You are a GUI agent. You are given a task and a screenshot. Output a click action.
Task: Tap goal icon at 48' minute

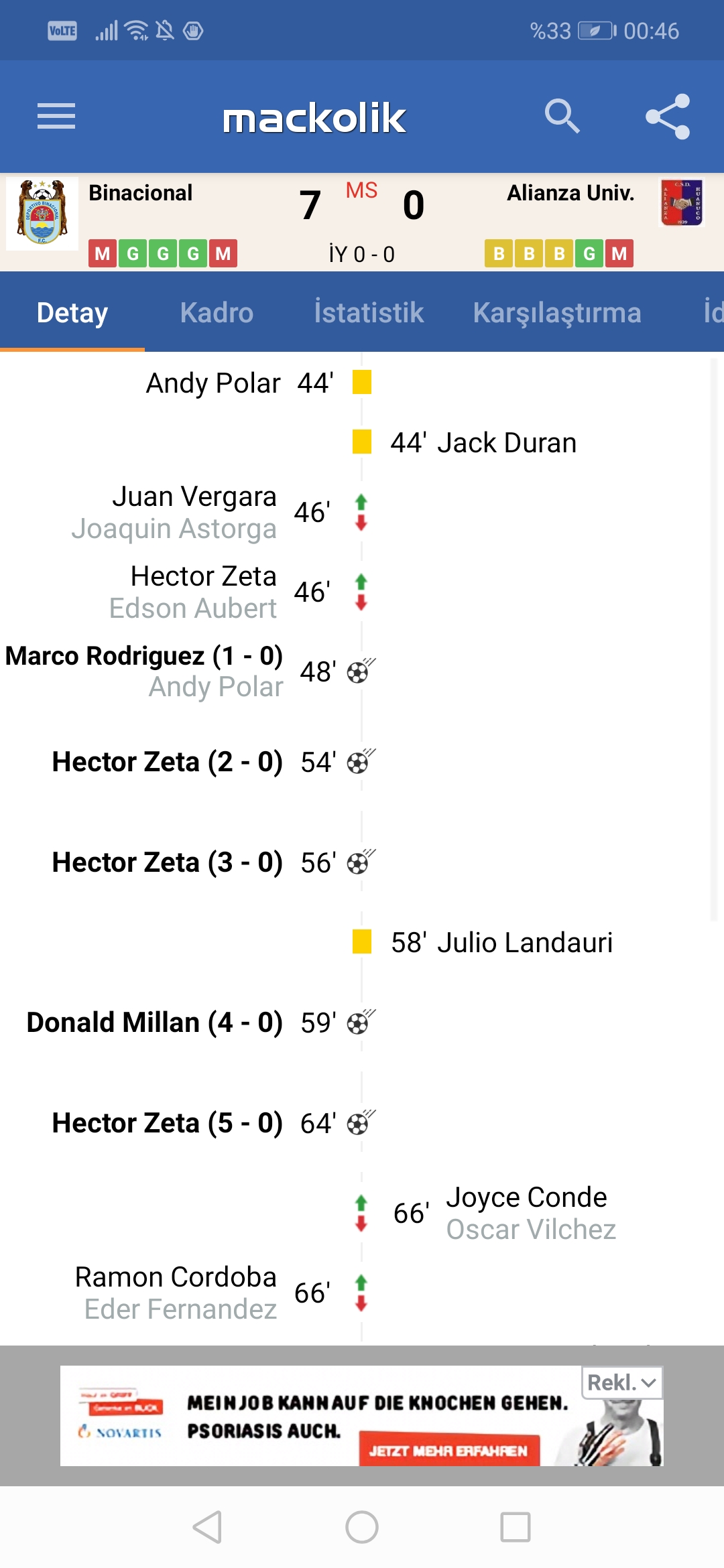pos(361,671)
